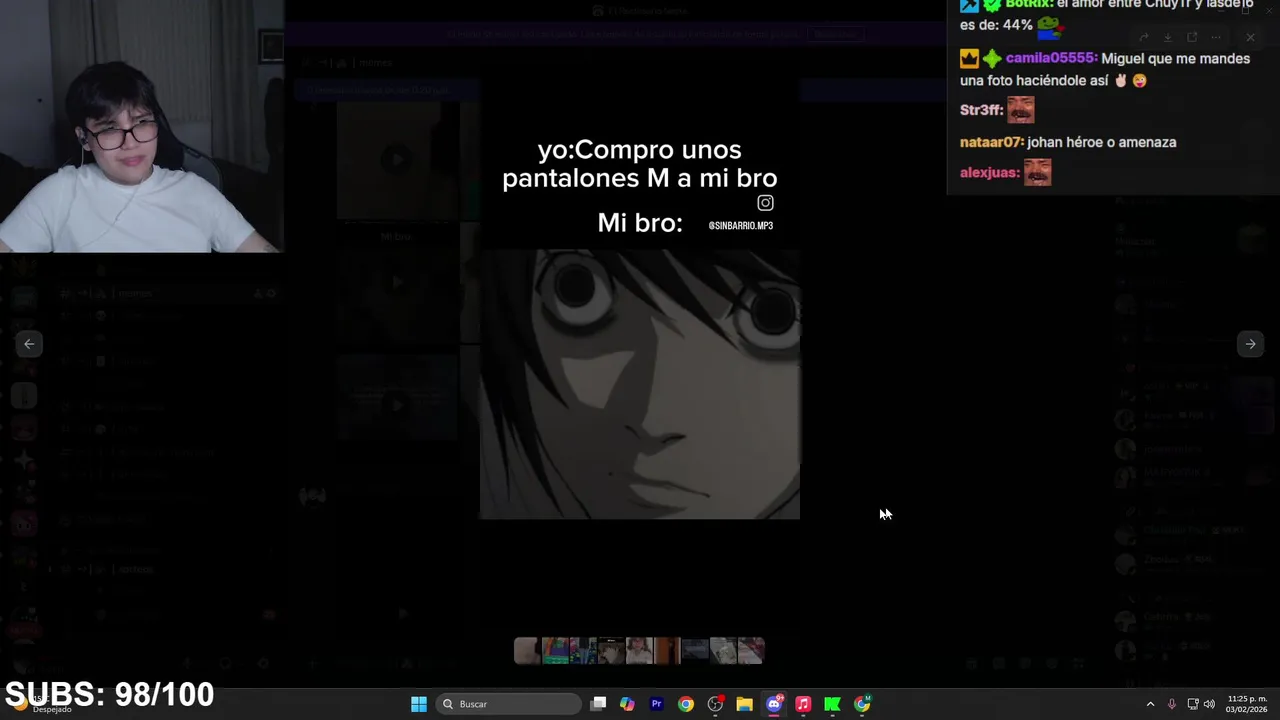Select the sixth thumbnail with orange tone
Screen dimensions: 1280x720
point(666,651)
